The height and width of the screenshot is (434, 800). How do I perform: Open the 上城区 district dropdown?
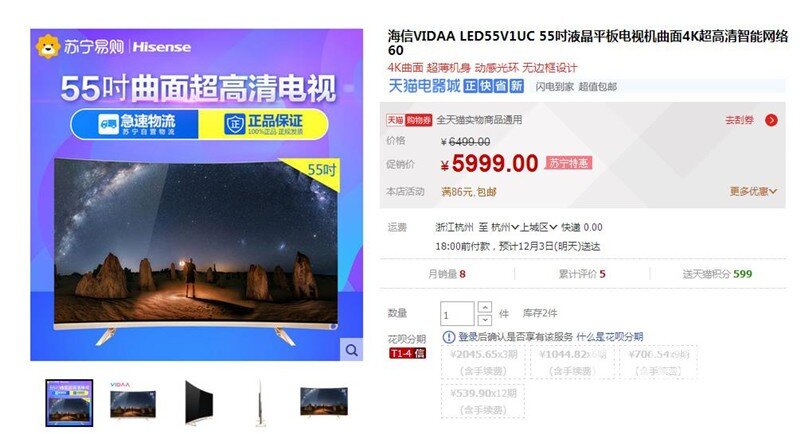[538, 227]
